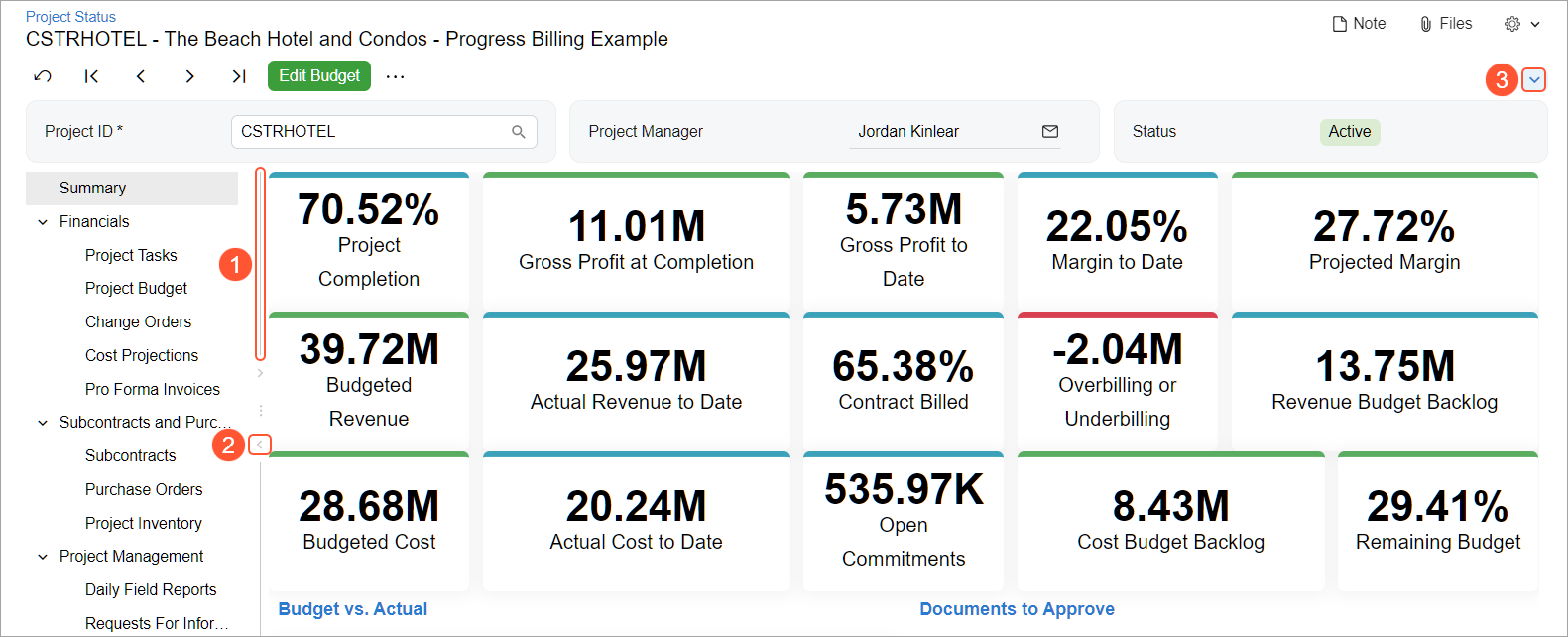Go to previous record arrow
Image resolution: width=1568 pixels, height=637 pixels.
[x=141, y=76]
